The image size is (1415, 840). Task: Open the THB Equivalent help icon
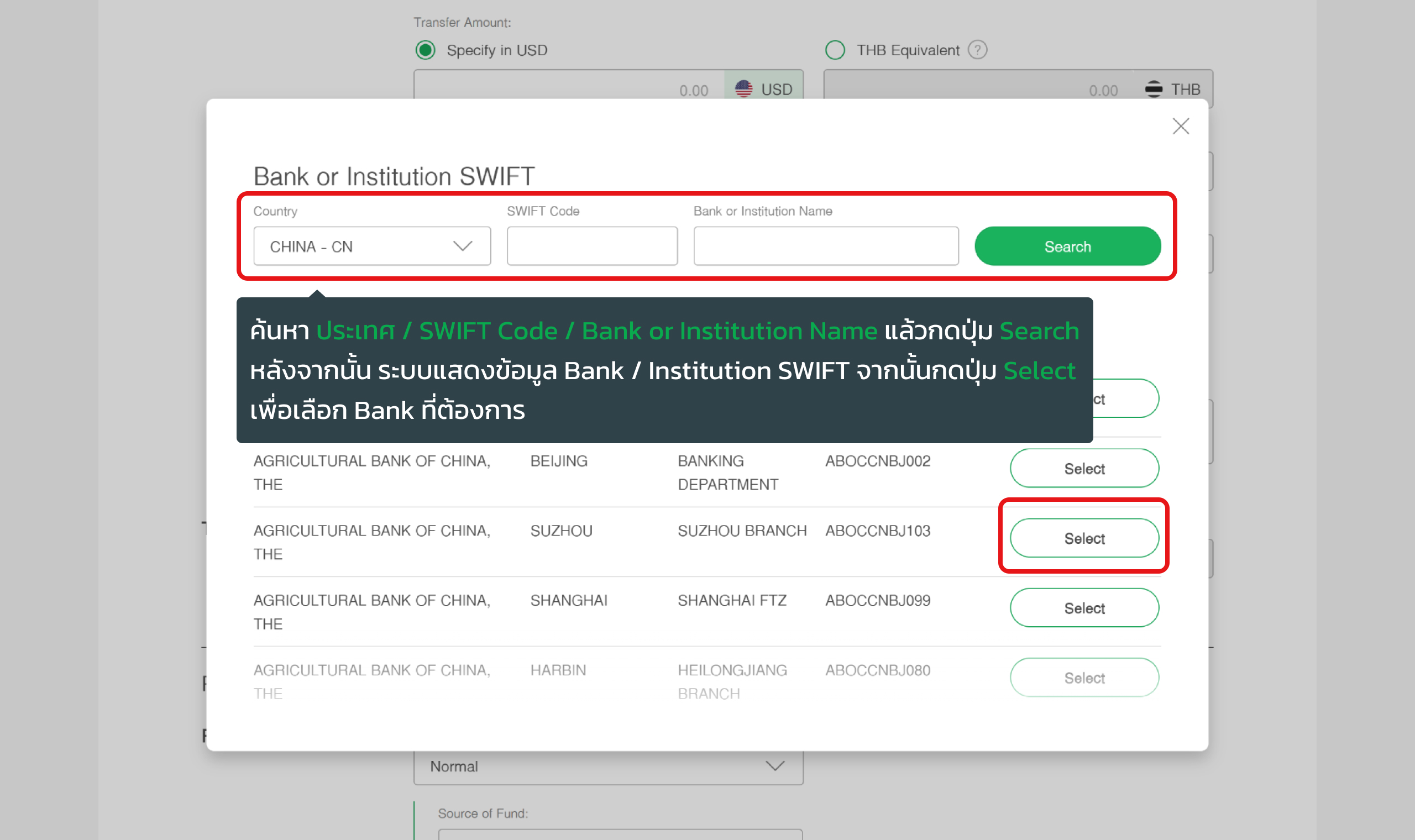[x=977, y=50]
